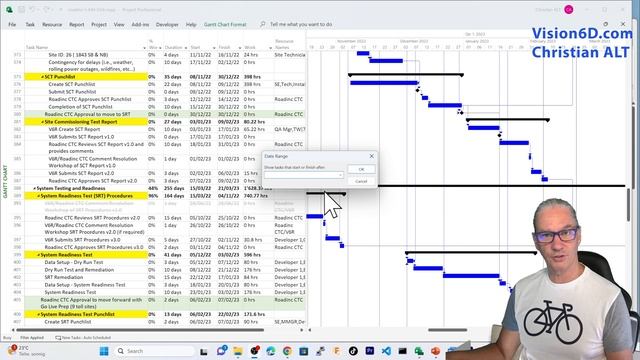Open Visual Studio Code from the taskbar

click(386, 351)
